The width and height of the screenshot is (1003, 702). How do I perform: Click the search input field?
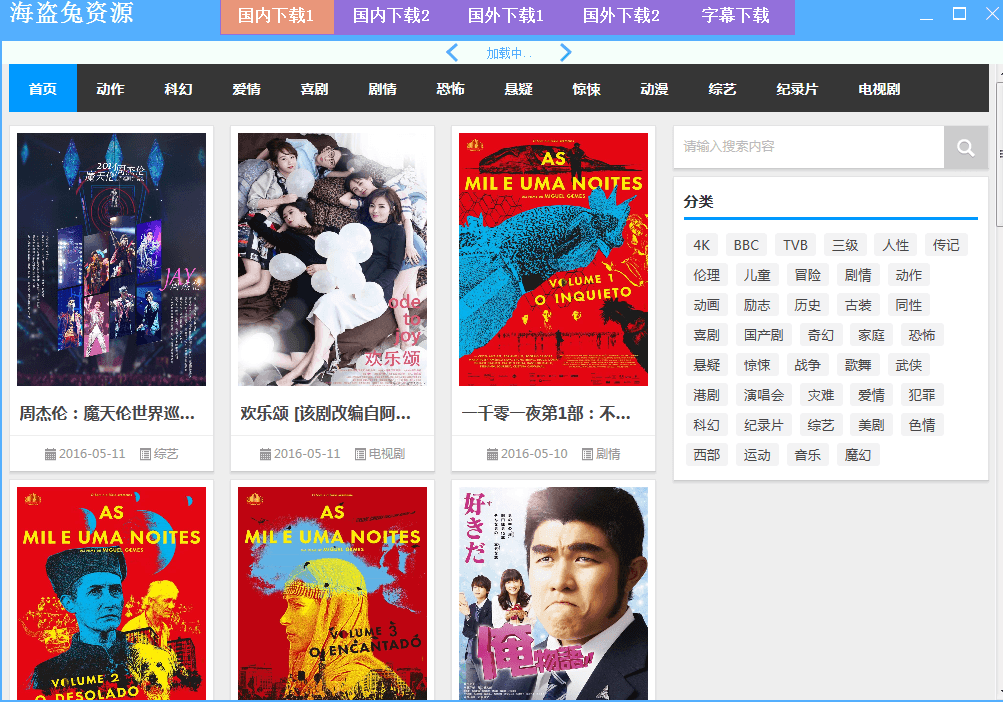(x=809, y=147)
